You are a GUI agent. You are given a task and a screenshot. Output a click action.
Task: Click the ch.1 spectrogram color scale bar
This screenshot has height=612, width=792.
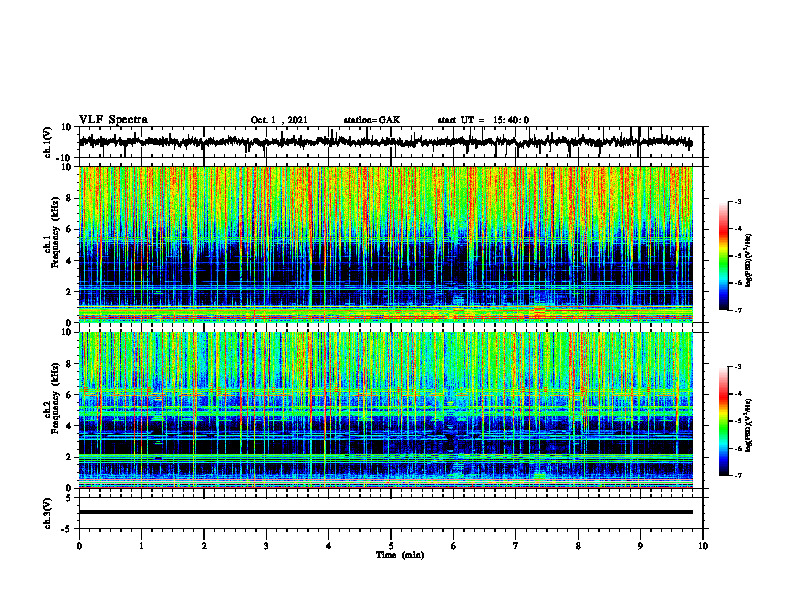723,256
